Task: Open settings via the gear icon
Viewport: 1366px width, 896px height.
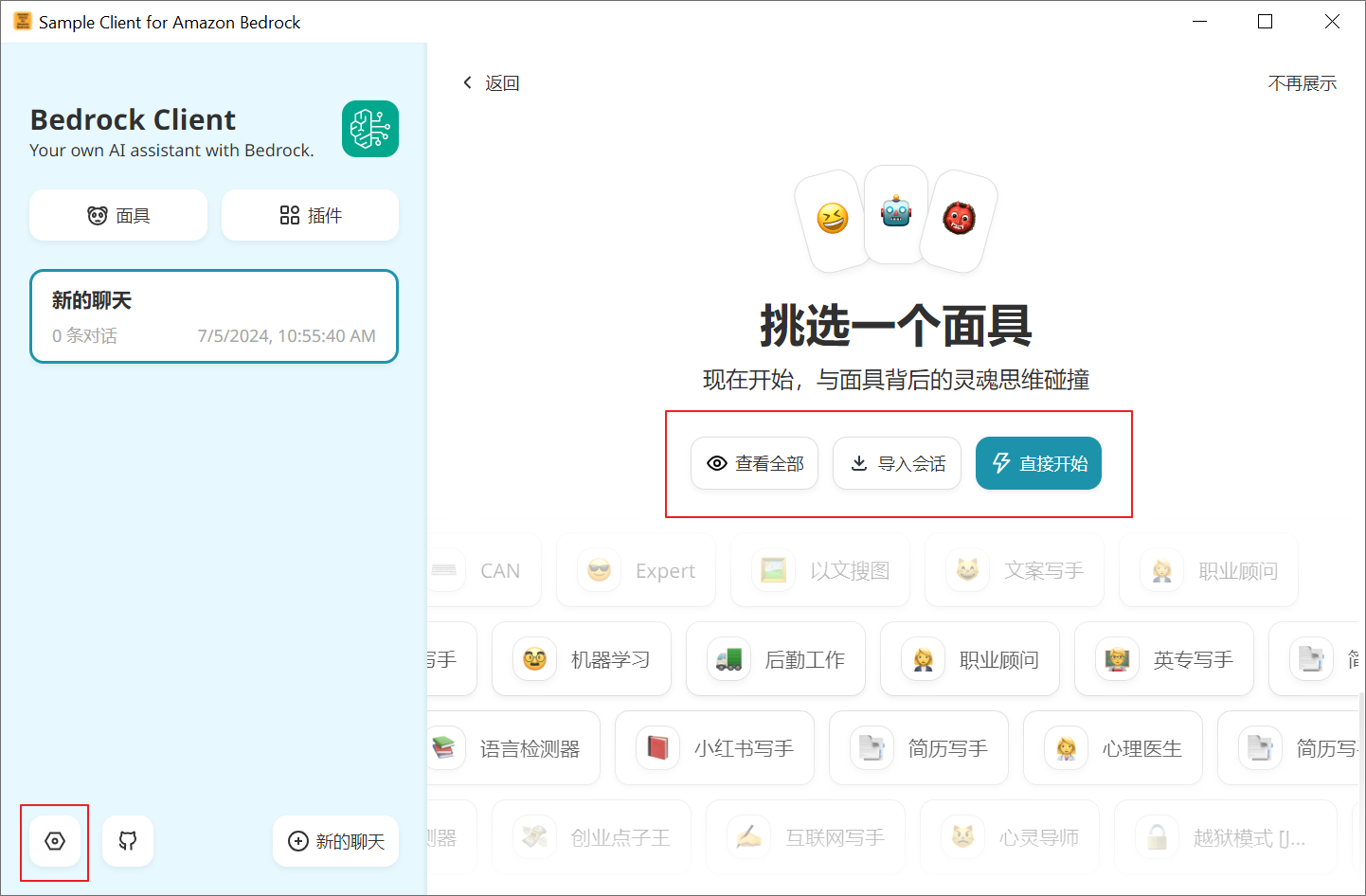Action: coord(54,841)
